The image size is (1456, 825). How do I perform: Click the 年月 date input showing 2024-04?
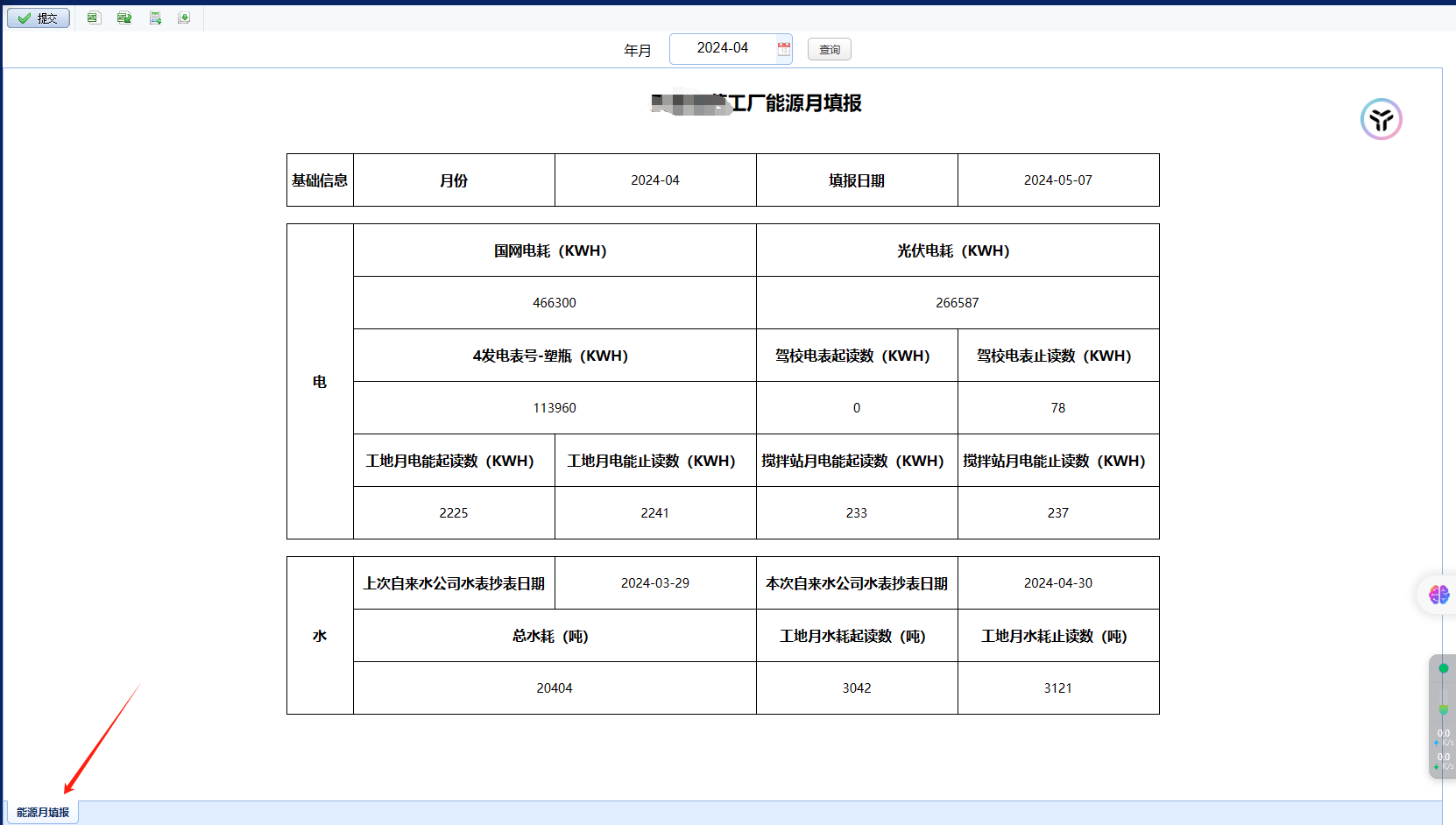coord(731,49)
